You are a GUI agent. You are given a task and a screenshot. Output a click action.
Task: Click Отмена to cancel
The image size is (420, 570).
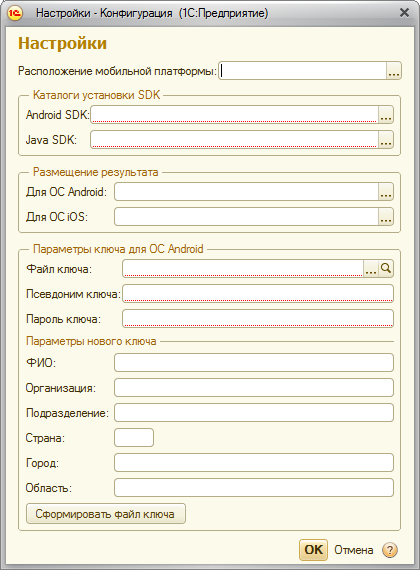point(353,550)
